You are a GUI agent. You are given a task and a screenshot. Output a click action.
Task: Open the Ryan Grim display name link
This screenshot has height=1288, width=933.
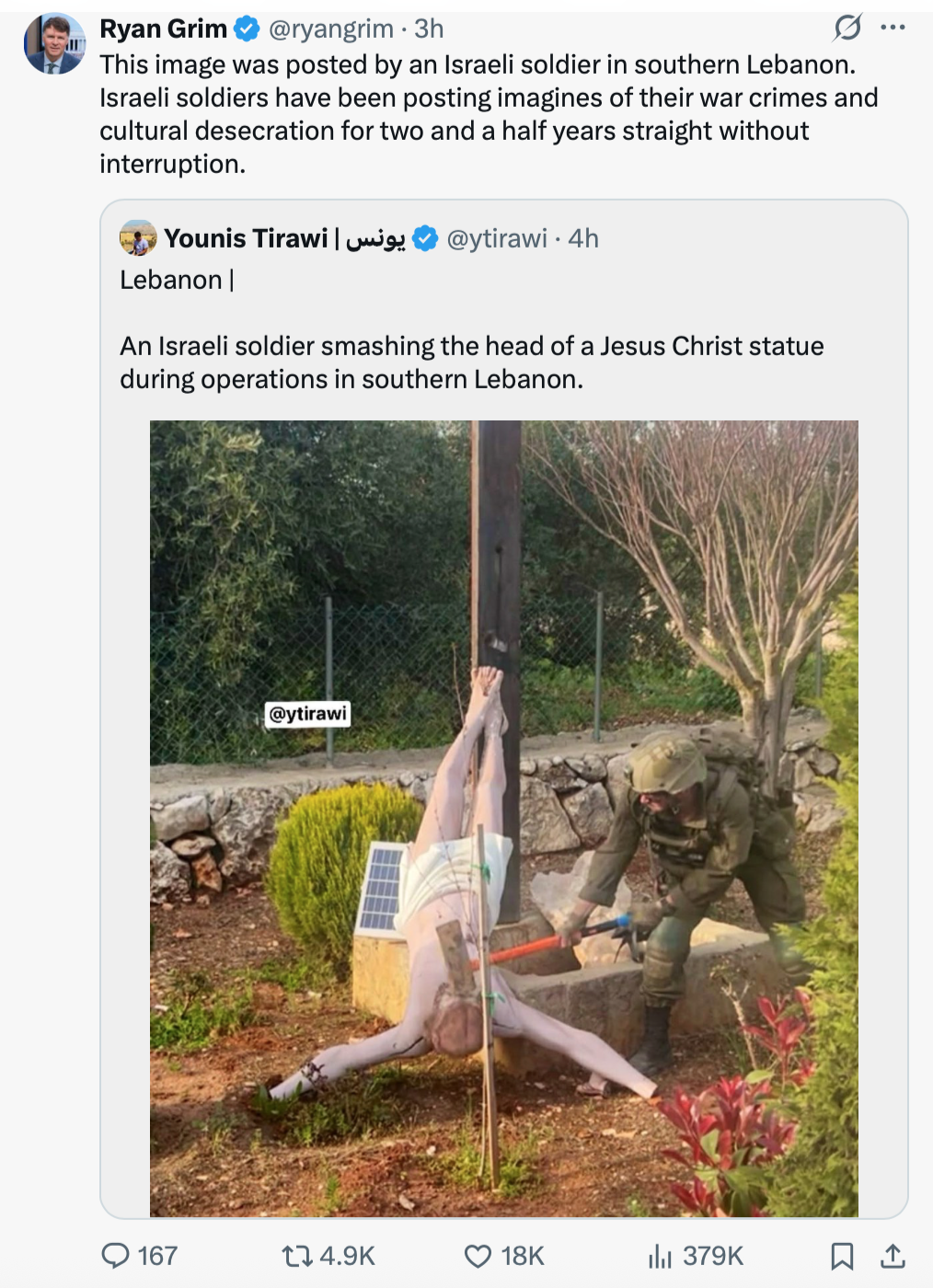[x=163, y=29]
